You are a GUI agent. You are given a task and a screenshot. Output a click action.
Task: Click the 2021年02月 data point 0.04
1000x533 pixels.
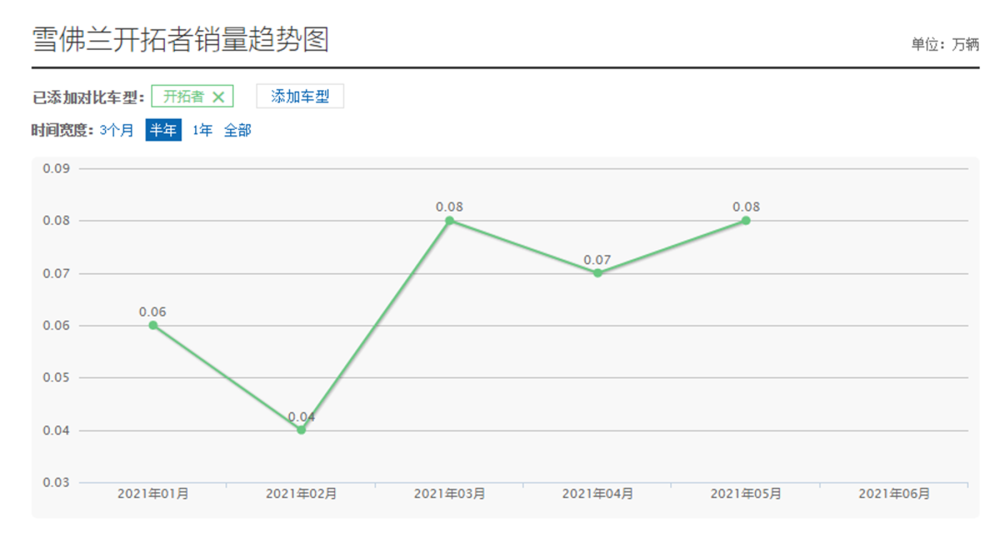click(x=301, y=430)
